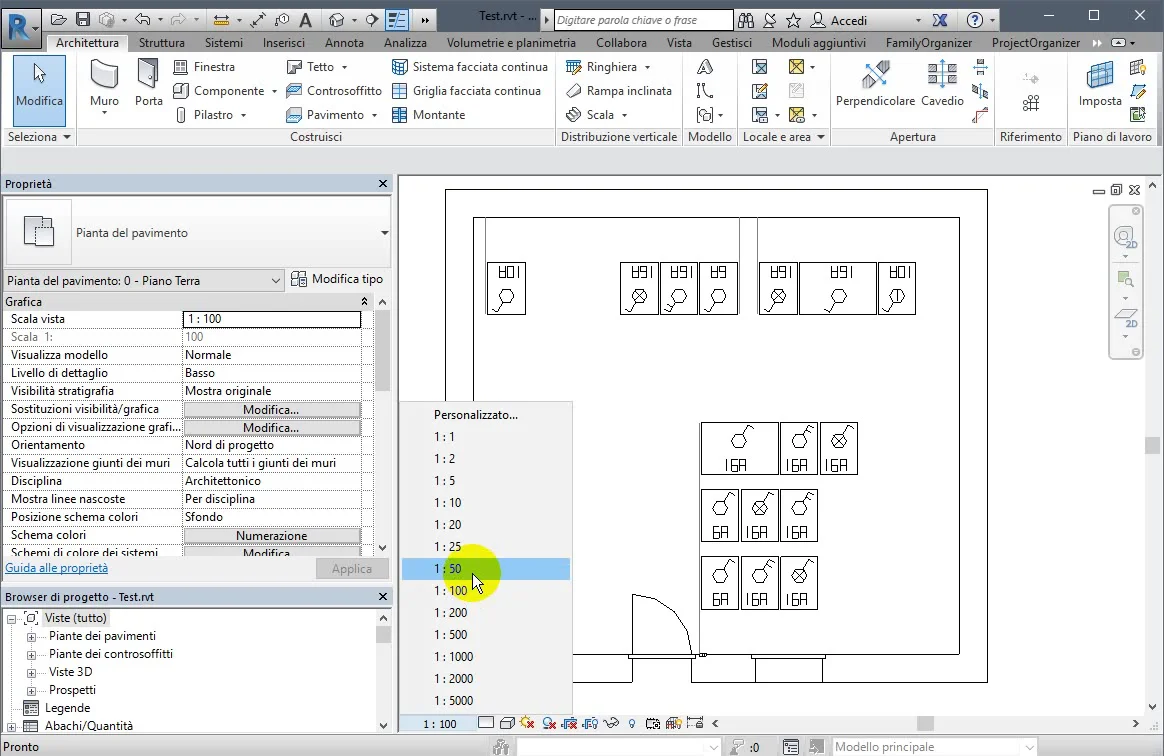Click the Applica button
Image resolution: width=1164 pixels, height=756 pixels.
352,569
